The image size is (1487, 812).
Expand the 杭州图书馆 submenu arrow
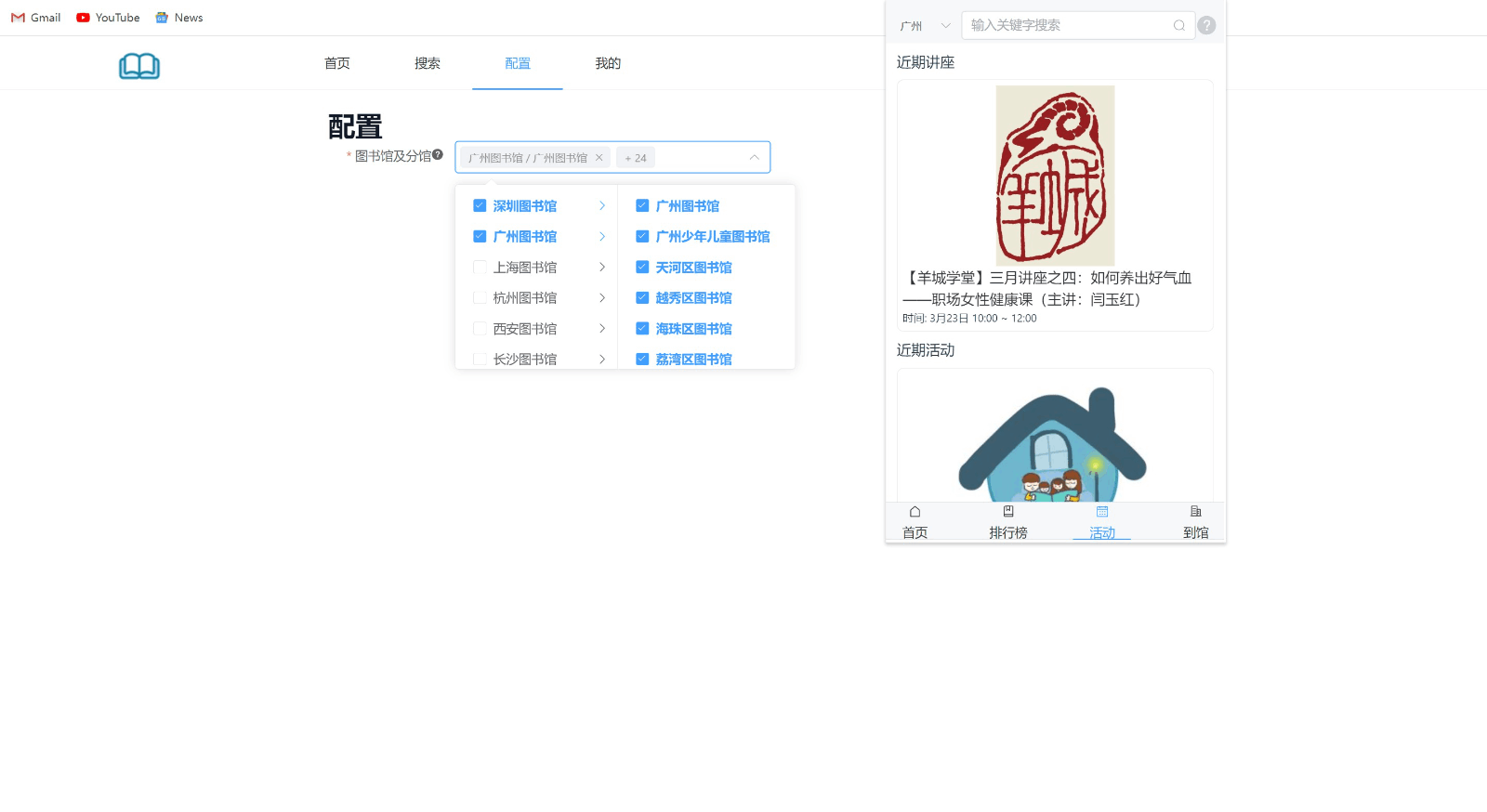tap(602, 298)
